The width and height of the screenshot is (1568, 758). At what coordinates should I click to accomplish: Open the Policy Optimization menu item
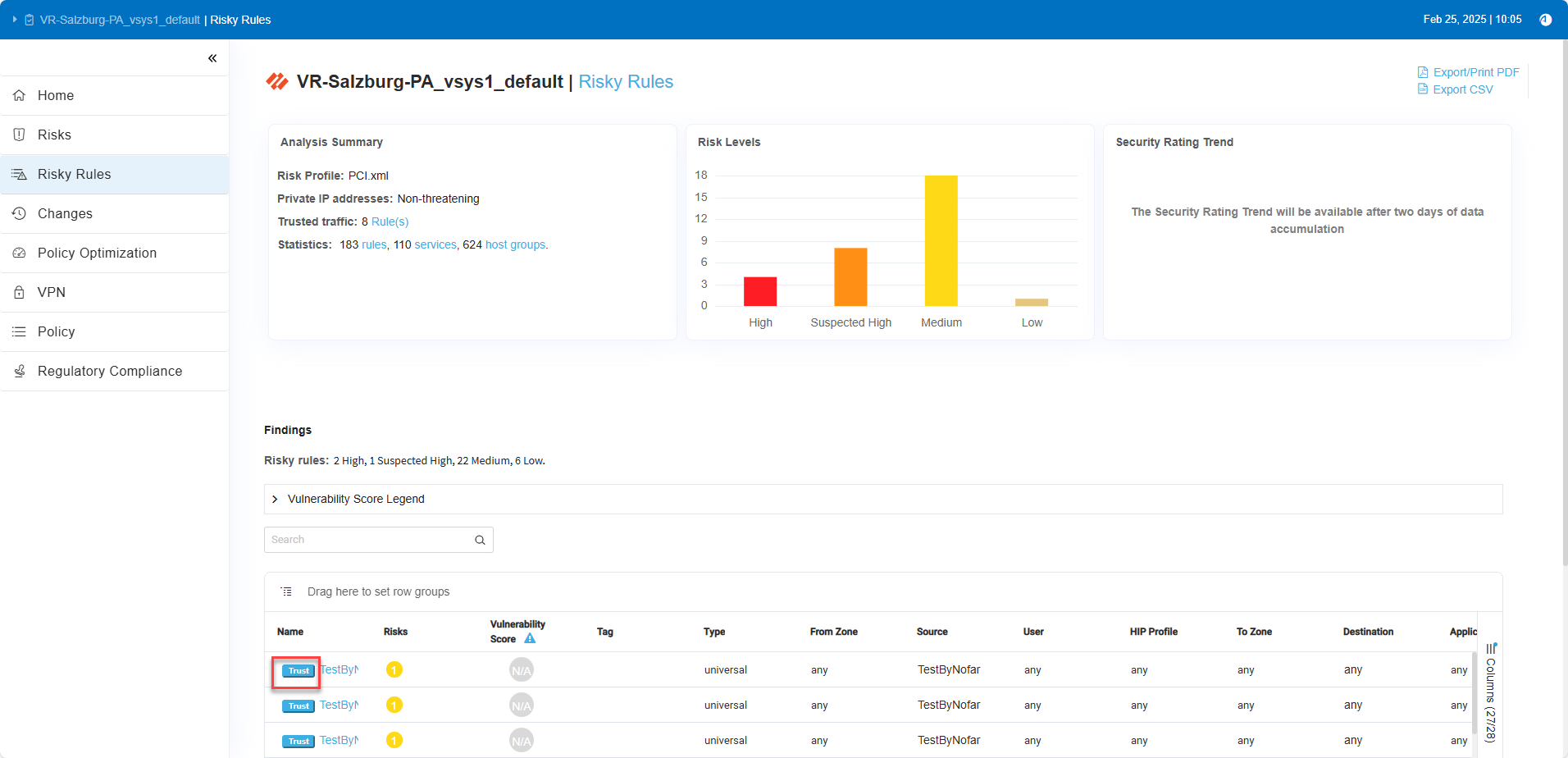(97, 253)
